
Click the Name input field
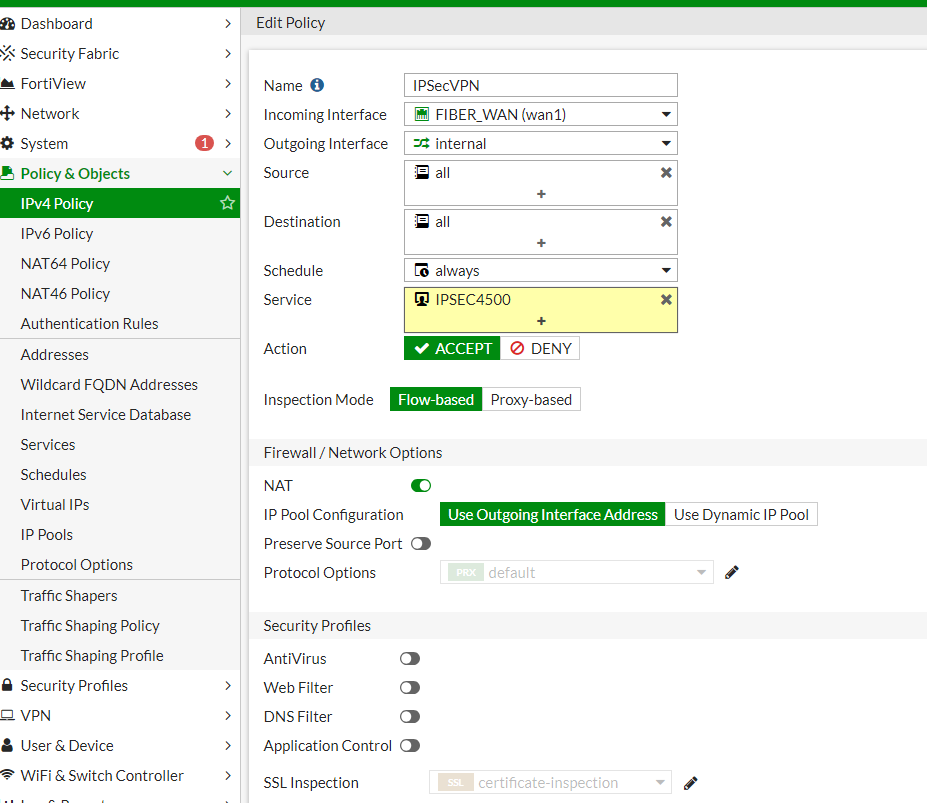tap(541, 86)
